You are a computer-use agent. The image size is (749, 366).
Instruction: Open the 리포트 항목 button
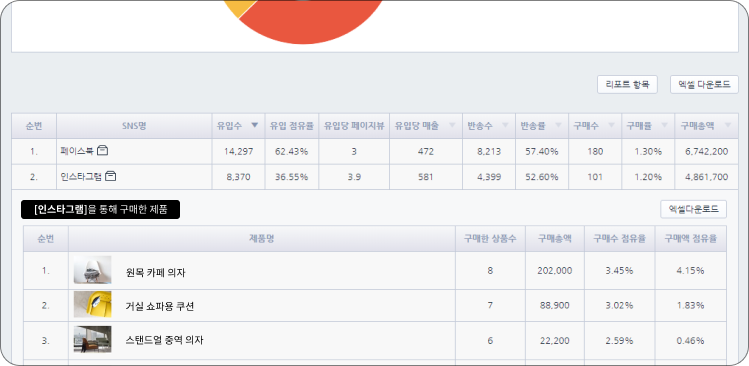point(627,85)
